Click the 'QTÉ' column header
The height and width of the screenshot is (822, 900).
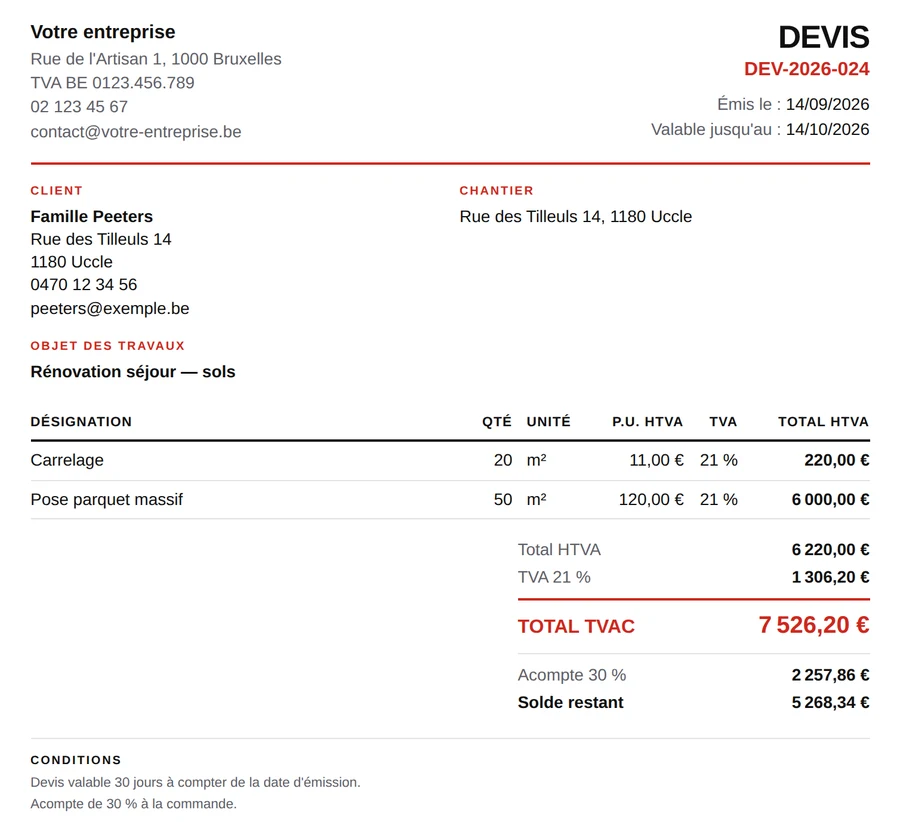(x=497, y=422)
